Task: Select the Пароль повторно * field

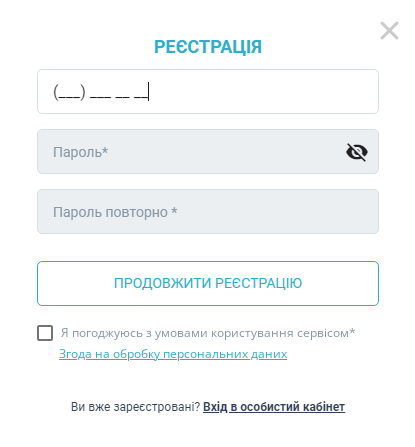Action: tap(208, 211)
